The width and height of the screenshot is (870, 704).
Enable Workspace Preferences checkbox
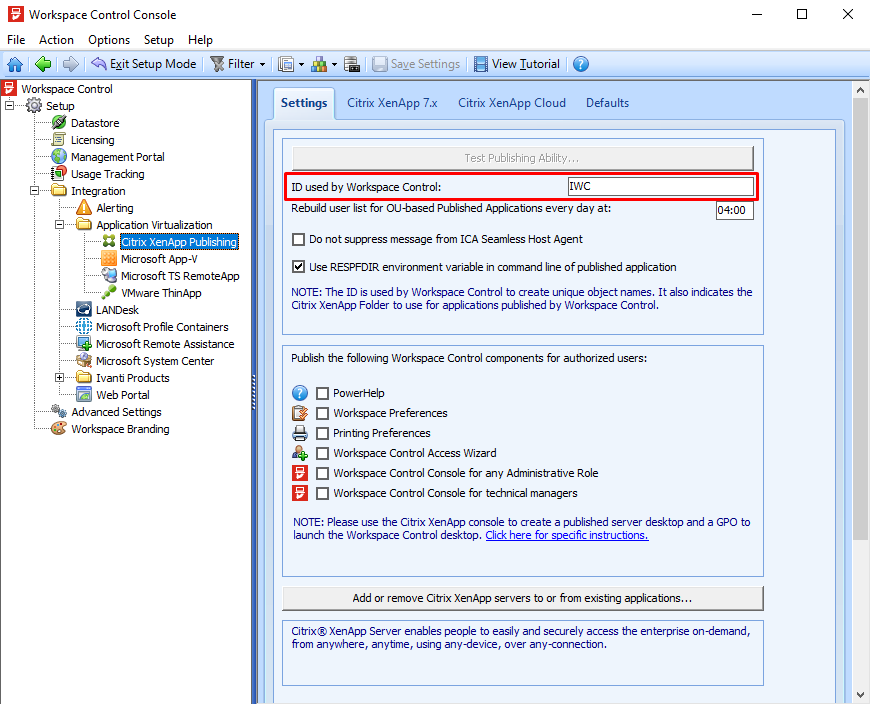(322, 413)
